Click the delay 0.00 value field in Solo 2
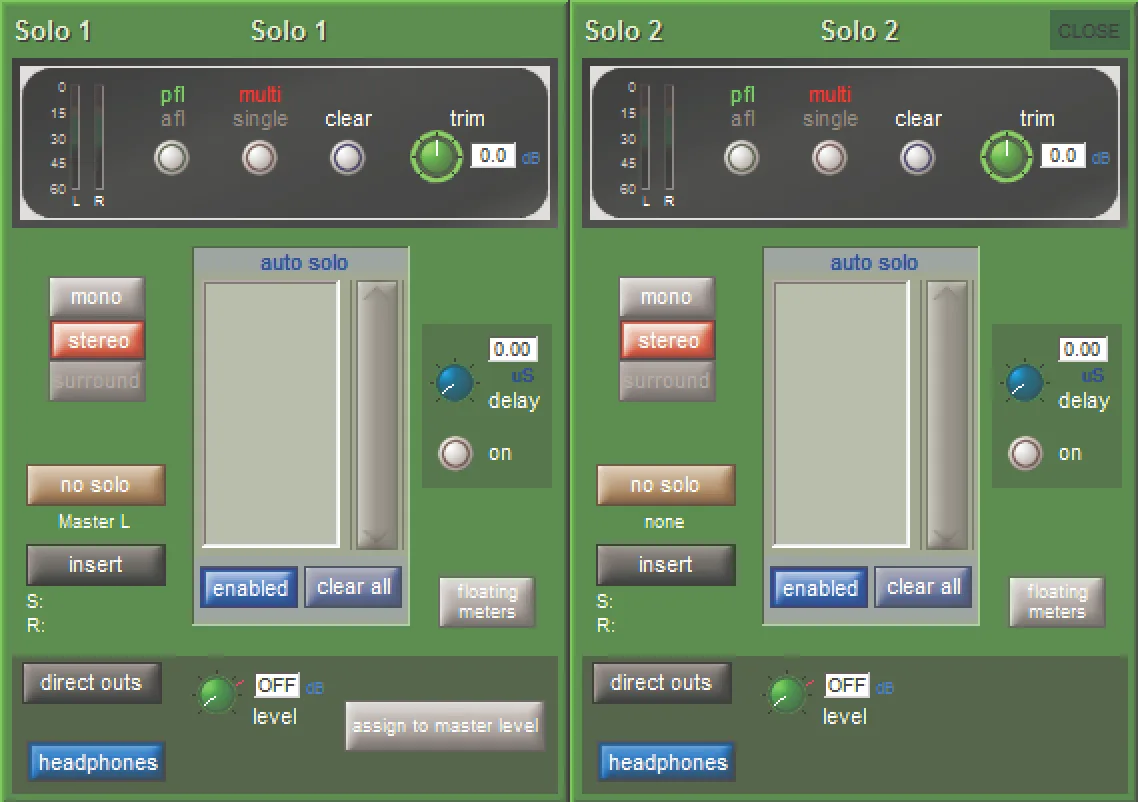This screenshot has height=802, width=1138. [x=1082, y=349]
